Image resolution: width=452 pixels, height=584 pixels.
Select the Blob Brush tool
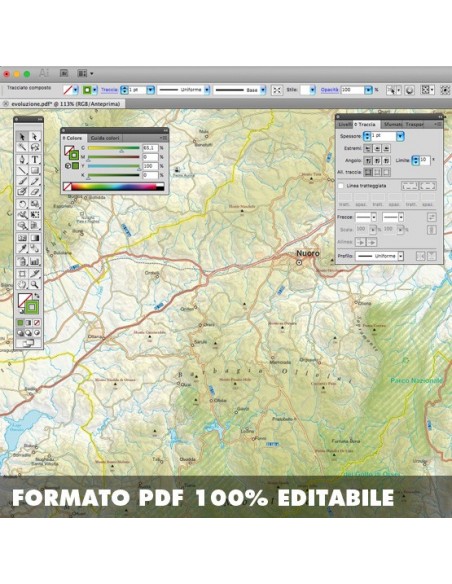(x=22, y=192)
